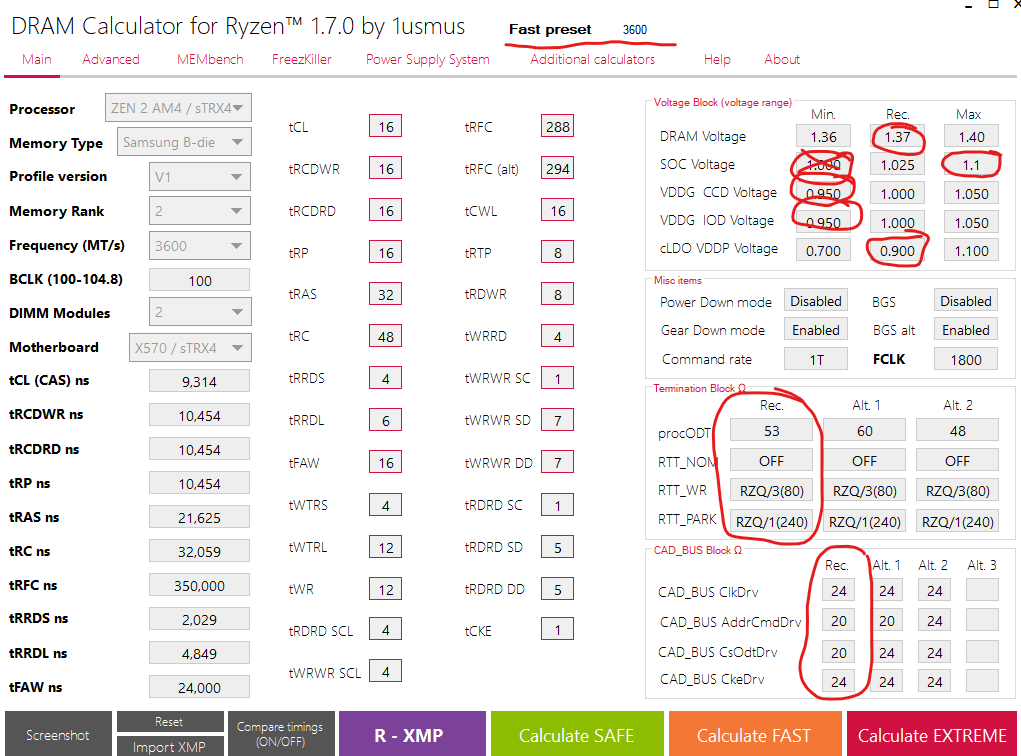The image size is (1021, 756).
Task: Click the tRRDL value 6
Action: [385, 421]
